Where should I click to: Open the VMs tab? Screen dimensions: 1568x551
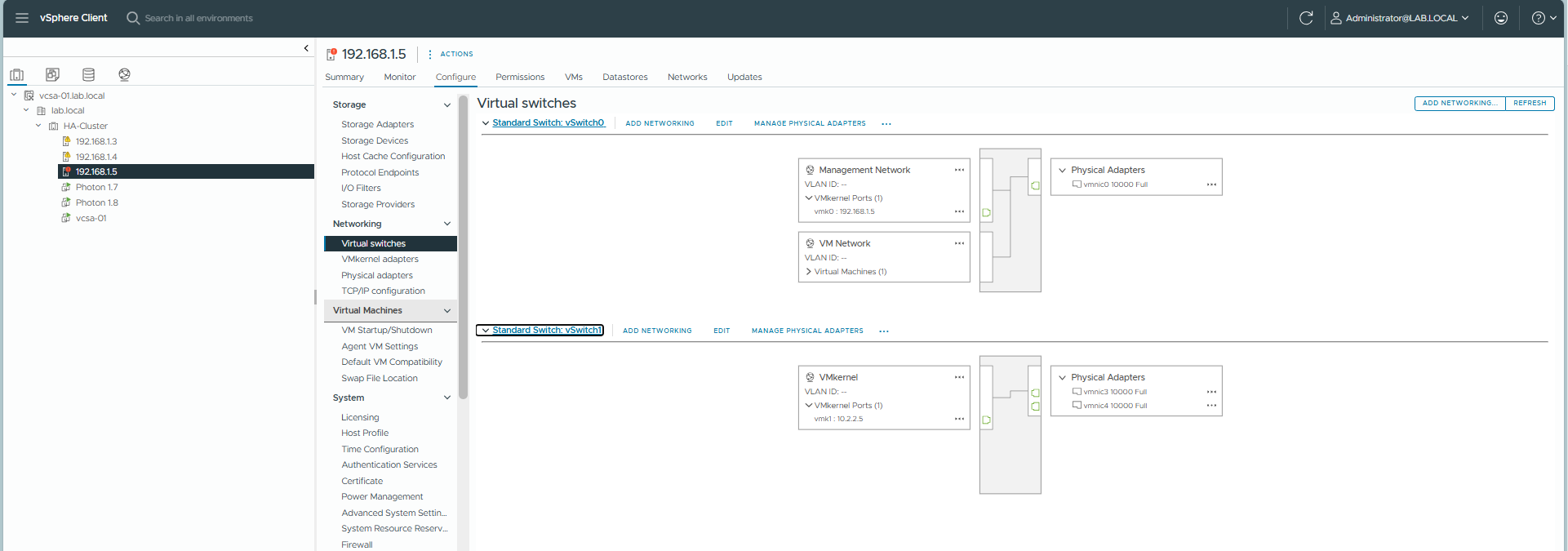574,77
